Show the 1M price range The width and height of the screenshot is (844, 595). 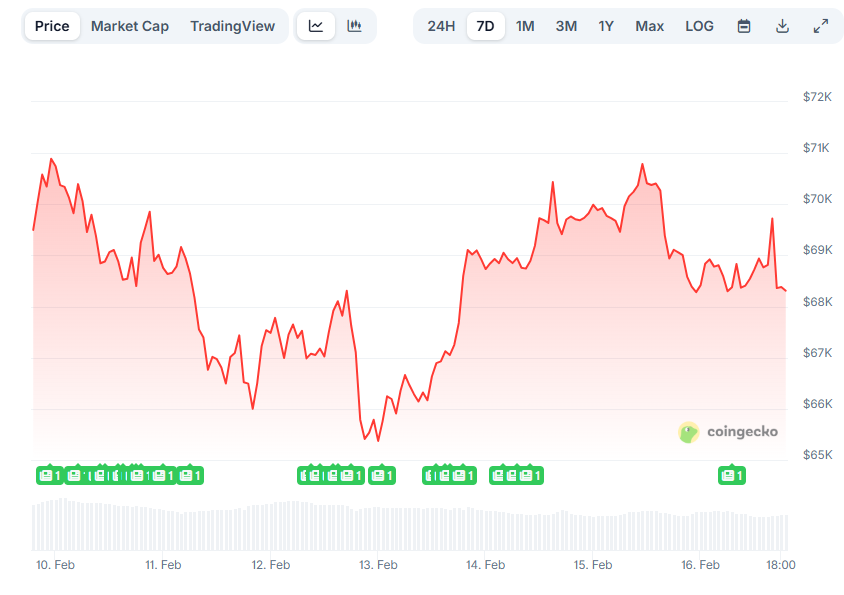coord(525,26)
